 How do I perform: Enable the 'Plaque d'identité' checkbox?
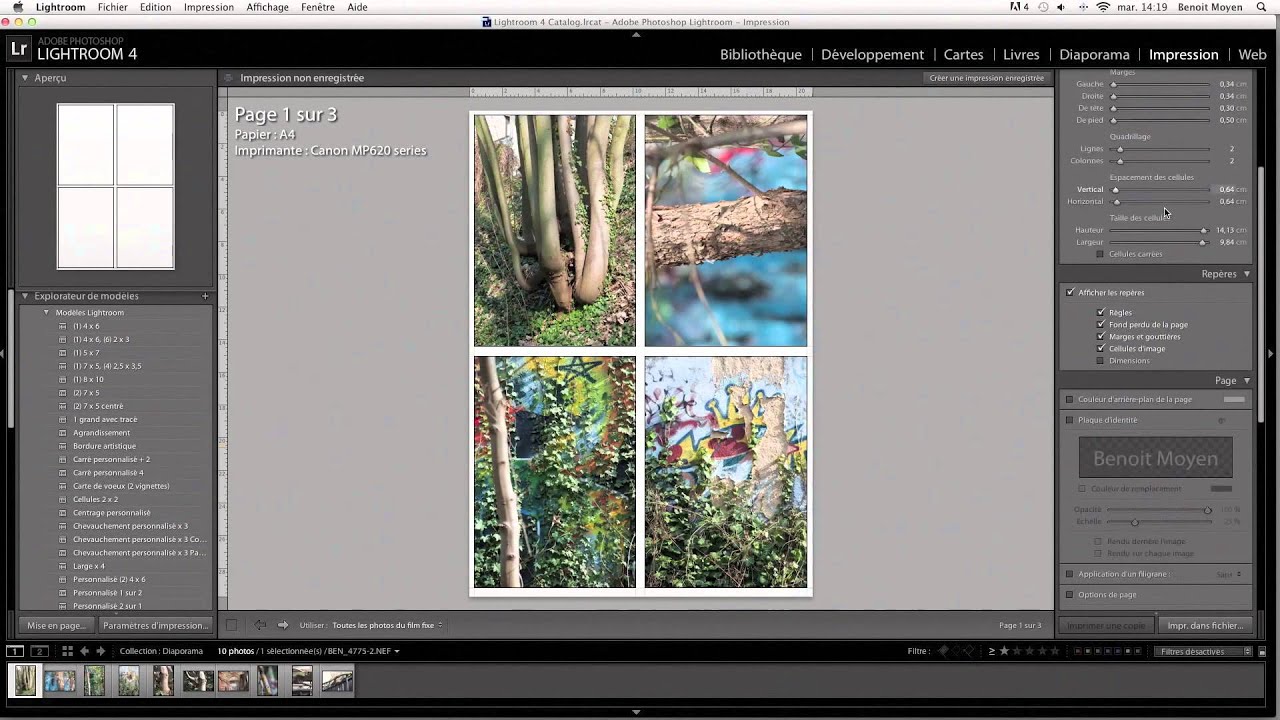pos(1069,420)
